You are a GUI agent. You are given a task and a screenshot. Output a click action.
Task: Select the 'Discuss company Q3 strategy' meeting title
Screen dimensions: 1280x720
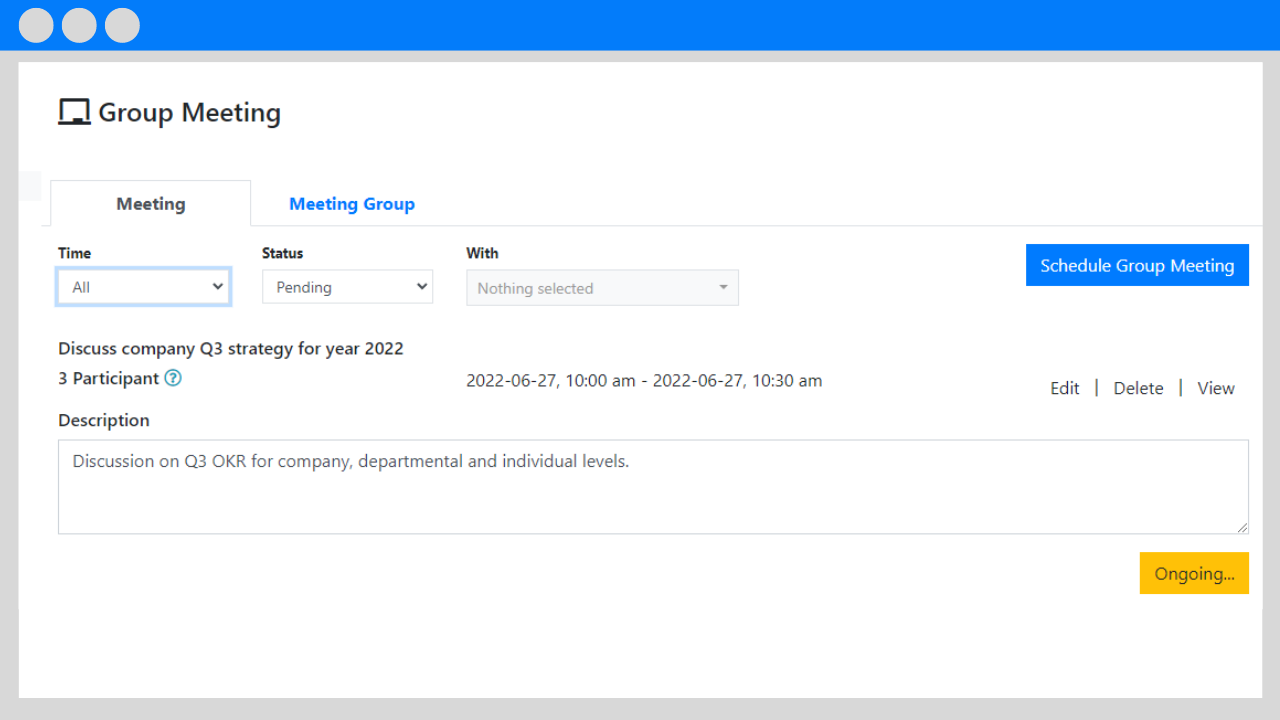[x=231, y=349]
